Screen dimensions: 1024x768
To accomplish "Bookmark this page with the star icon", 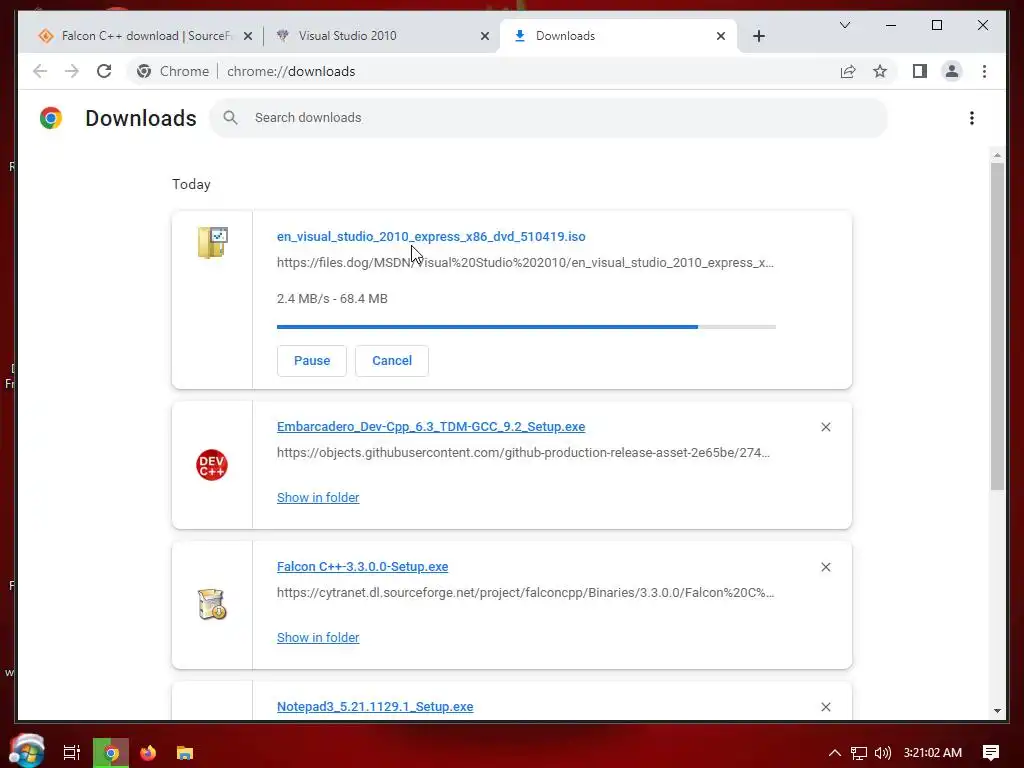I will [x=880, y=71].
